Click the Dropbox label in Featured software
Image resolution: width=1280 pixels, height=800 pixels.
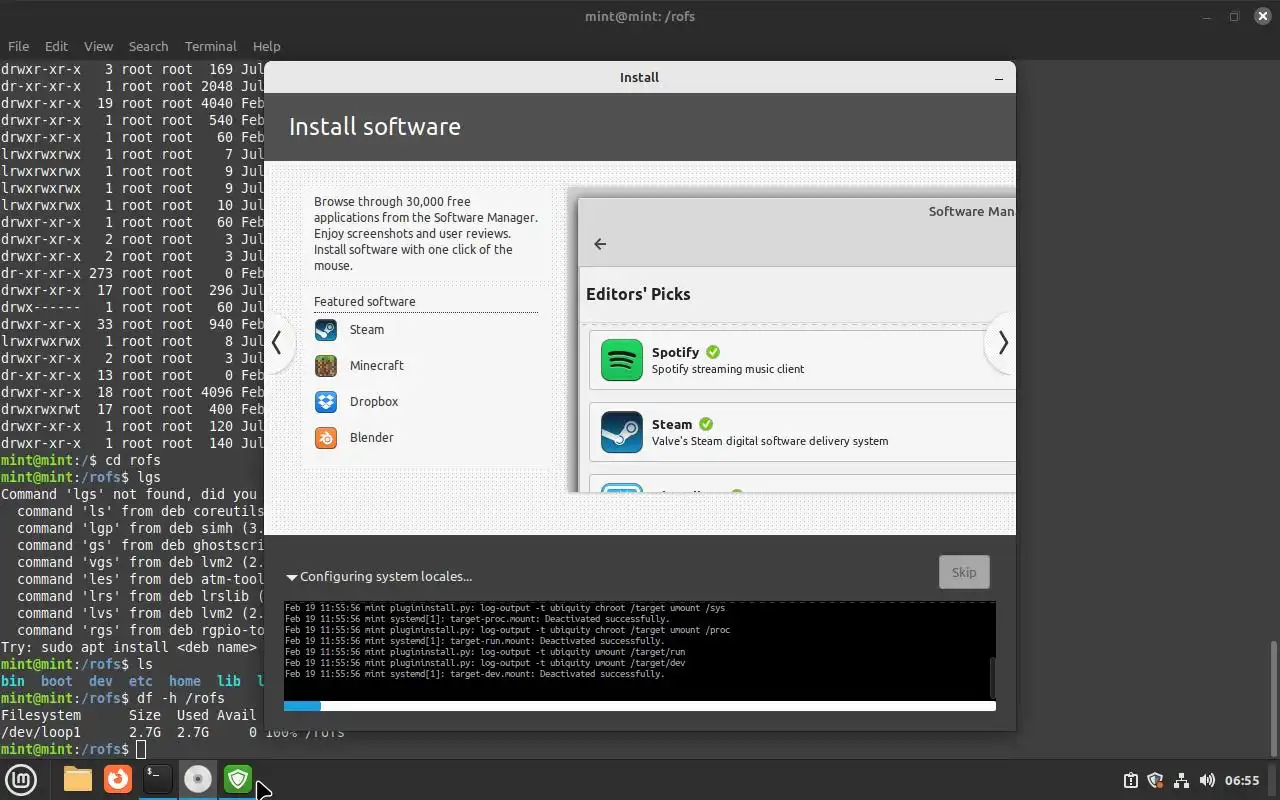[x=374, y=402]
